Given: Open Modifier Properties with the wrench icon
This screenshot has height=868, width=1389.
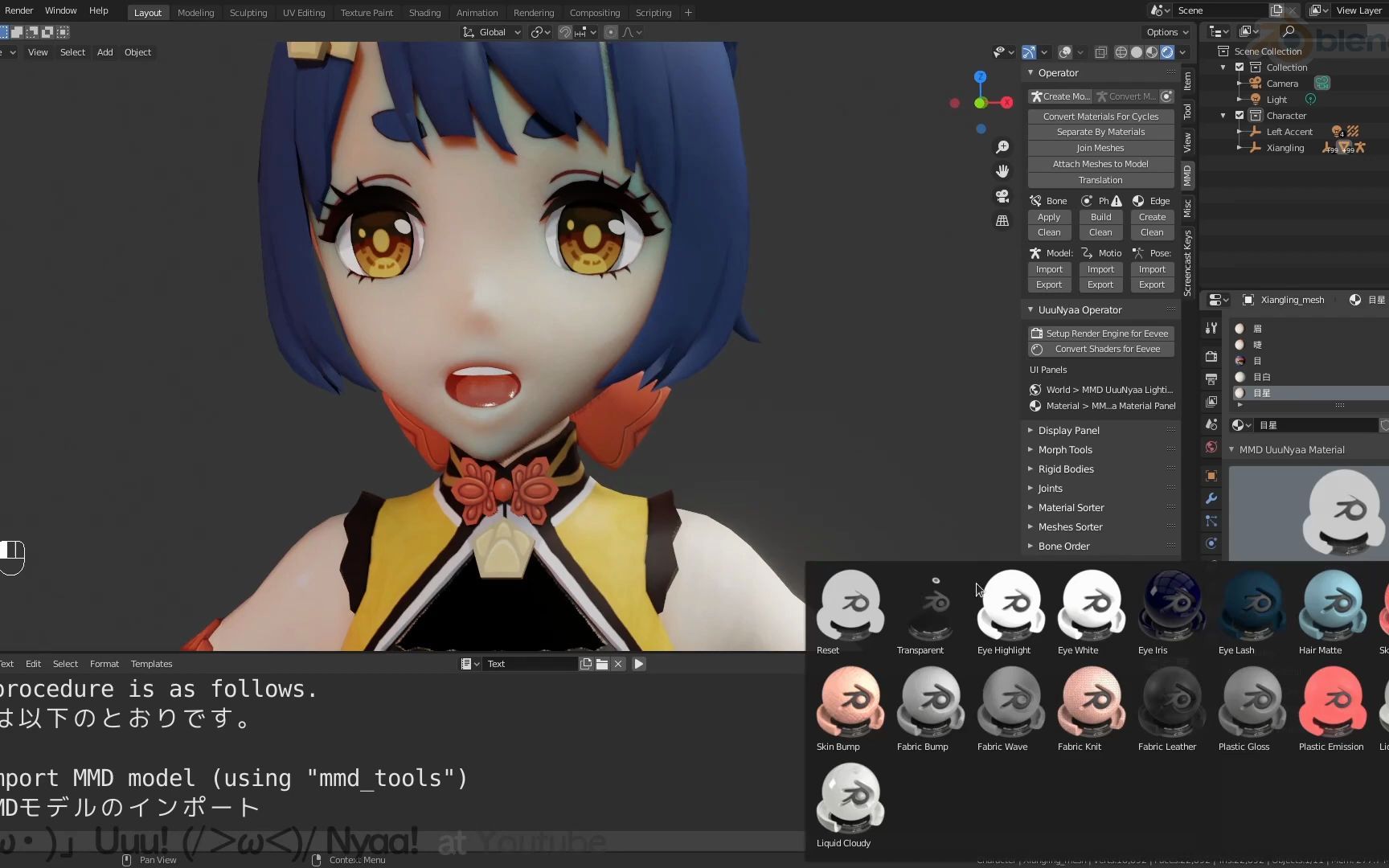Looking at the screenshot, I should click(1211, 498).
